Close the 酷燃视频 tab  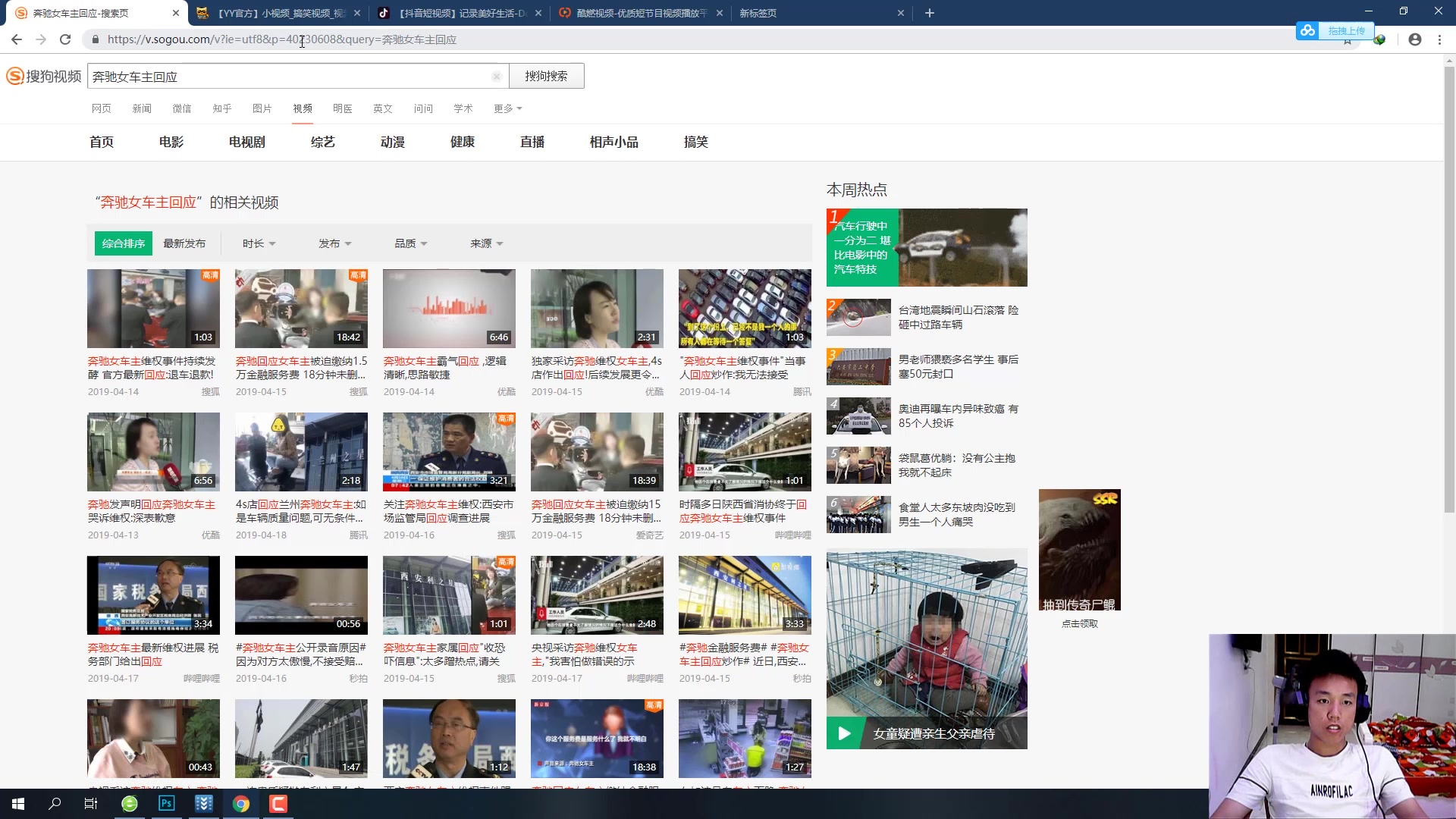720,13
